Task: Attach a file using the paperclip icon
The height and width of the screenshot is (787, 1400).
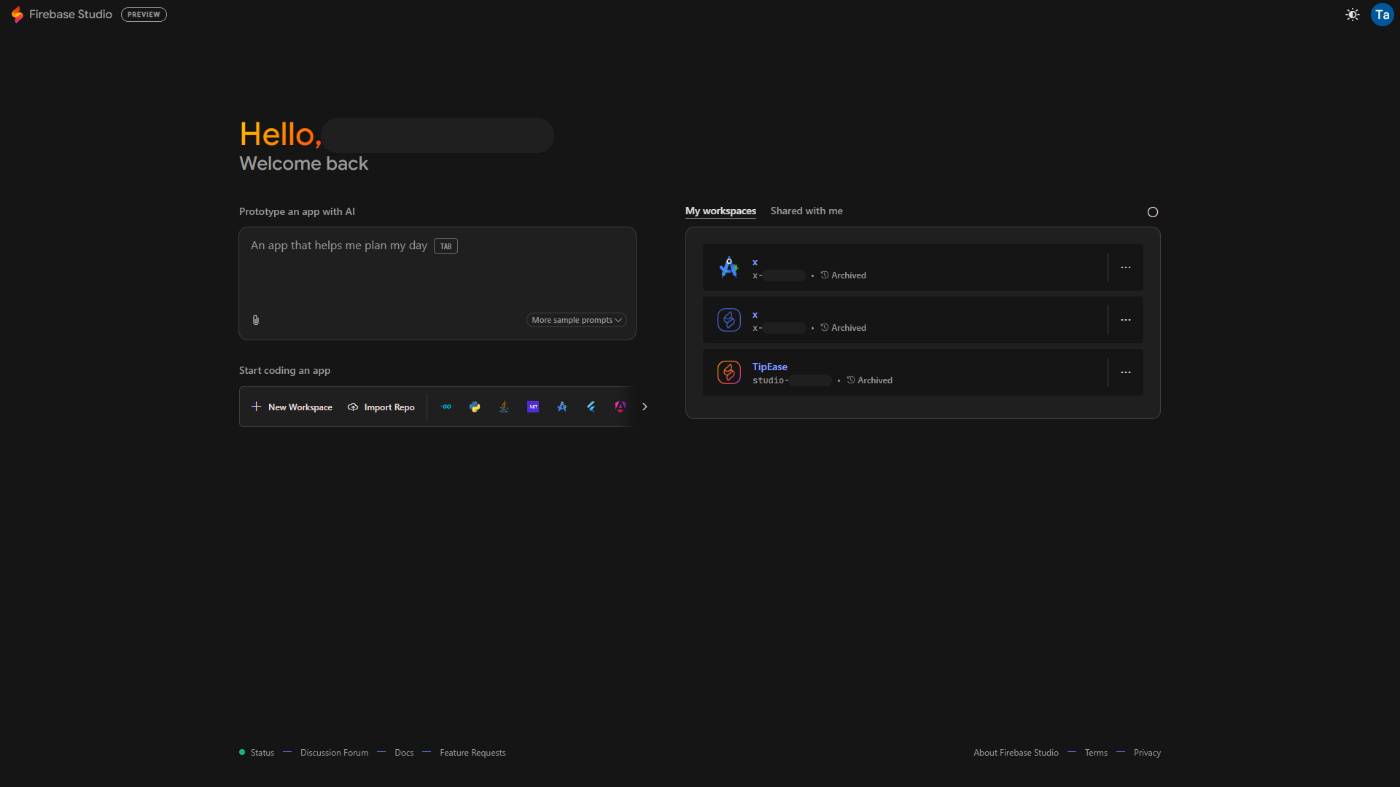Action: tap(256, 320)
